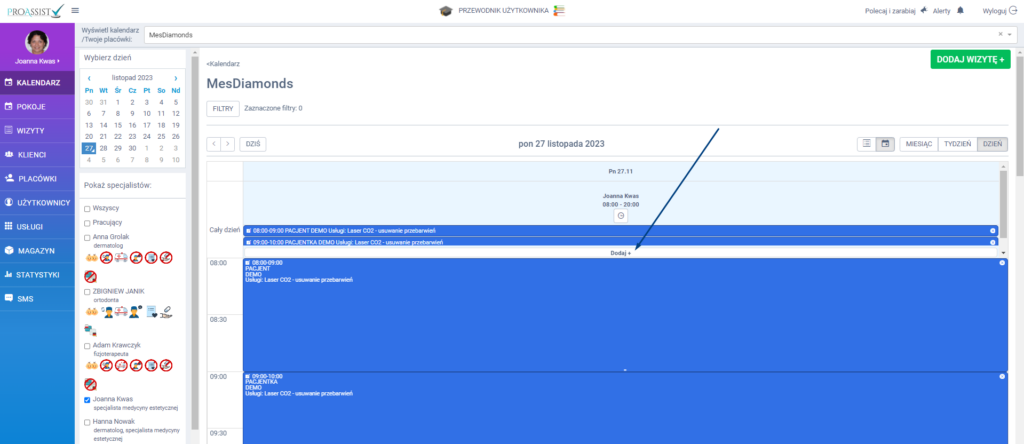The width and height of the screenshot is (1024, 444).
Task: Toggle the hamburger menu next to ProAssist logo
Action: pos(76,11)
